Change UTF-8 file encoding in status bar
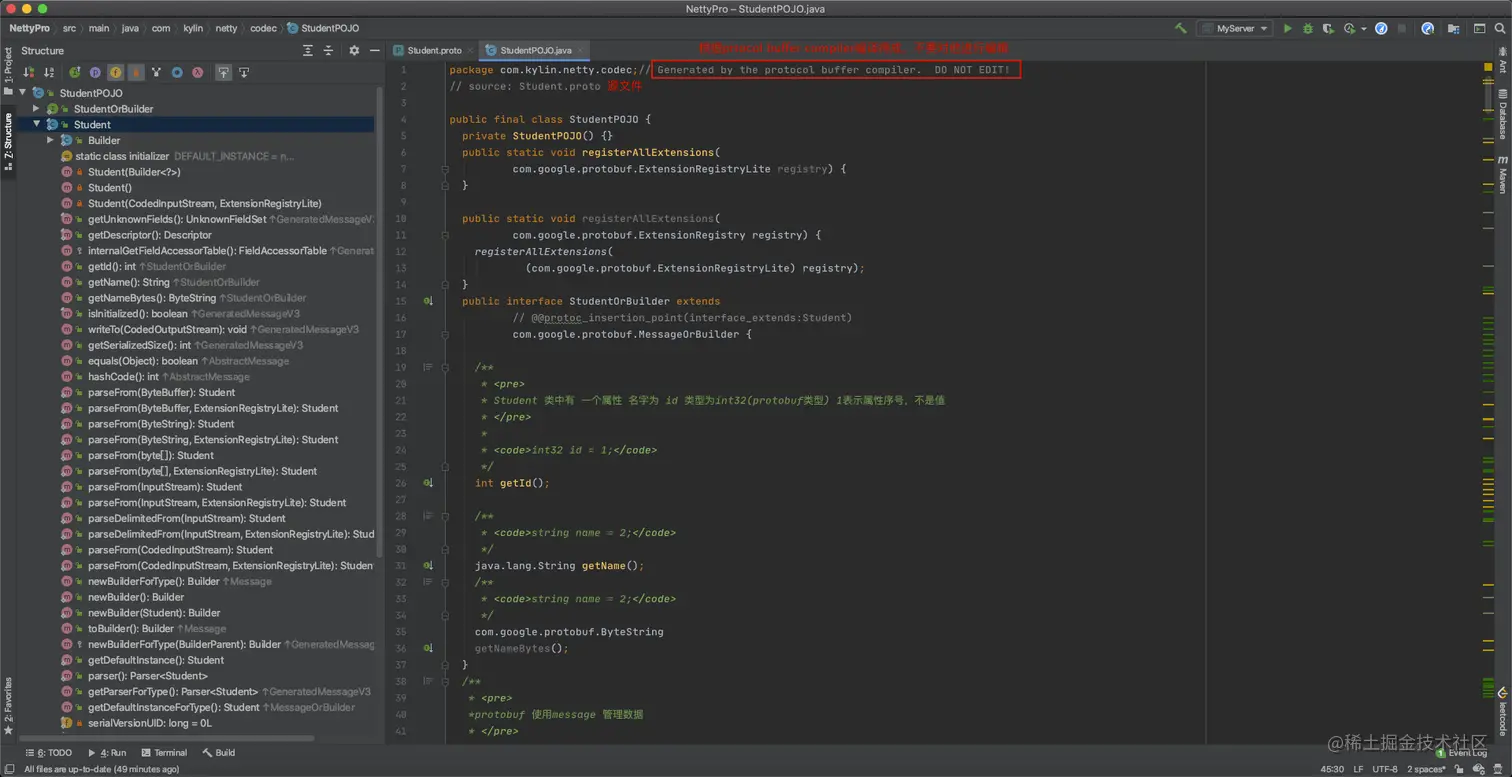The image size is (1512, 777). click(x=1385, y=769)
